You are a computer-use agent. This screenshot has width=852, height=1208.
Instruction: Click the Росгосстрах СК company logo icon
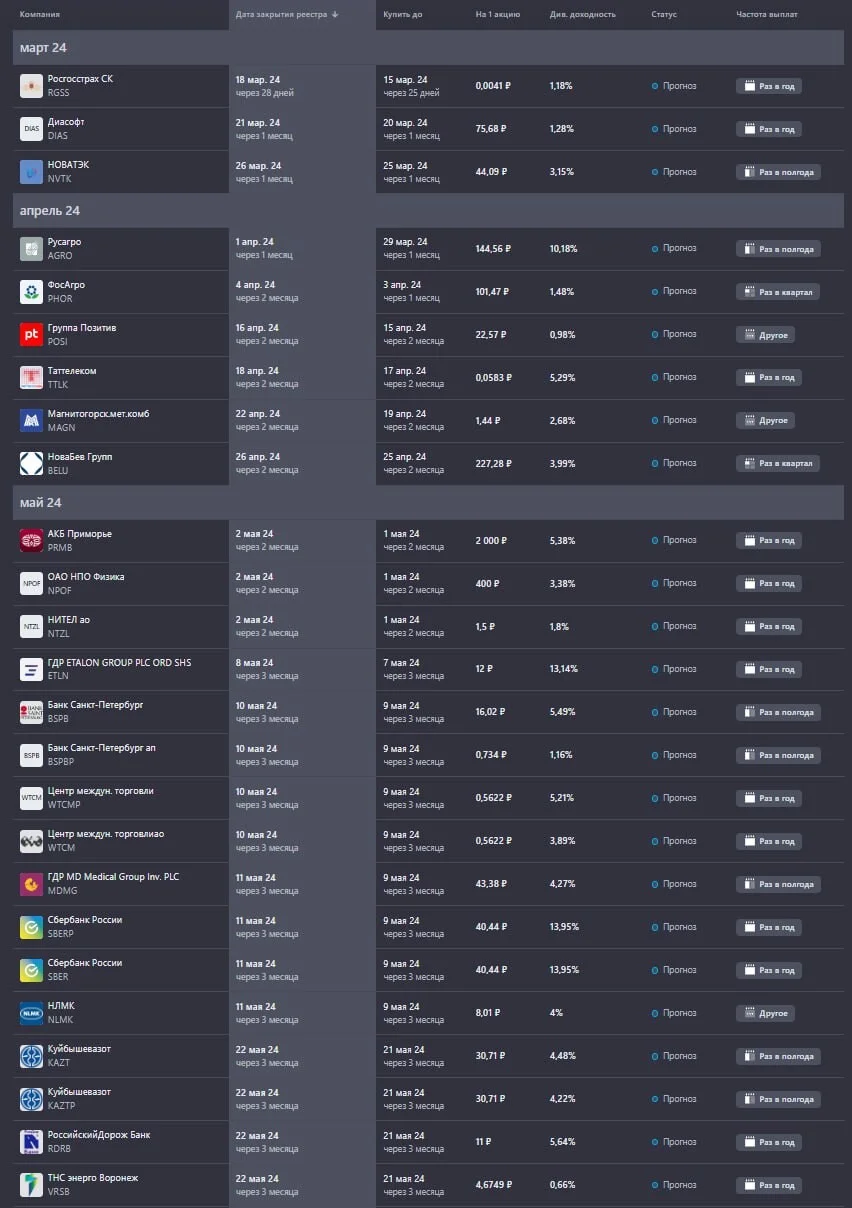31,86
